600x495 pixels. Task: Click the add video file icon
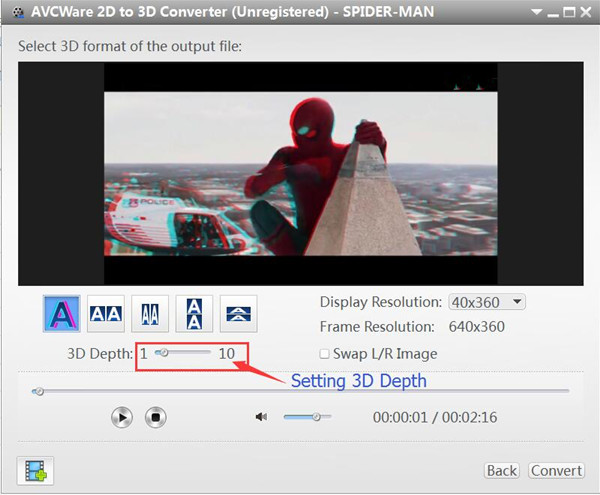coord(35,471)
